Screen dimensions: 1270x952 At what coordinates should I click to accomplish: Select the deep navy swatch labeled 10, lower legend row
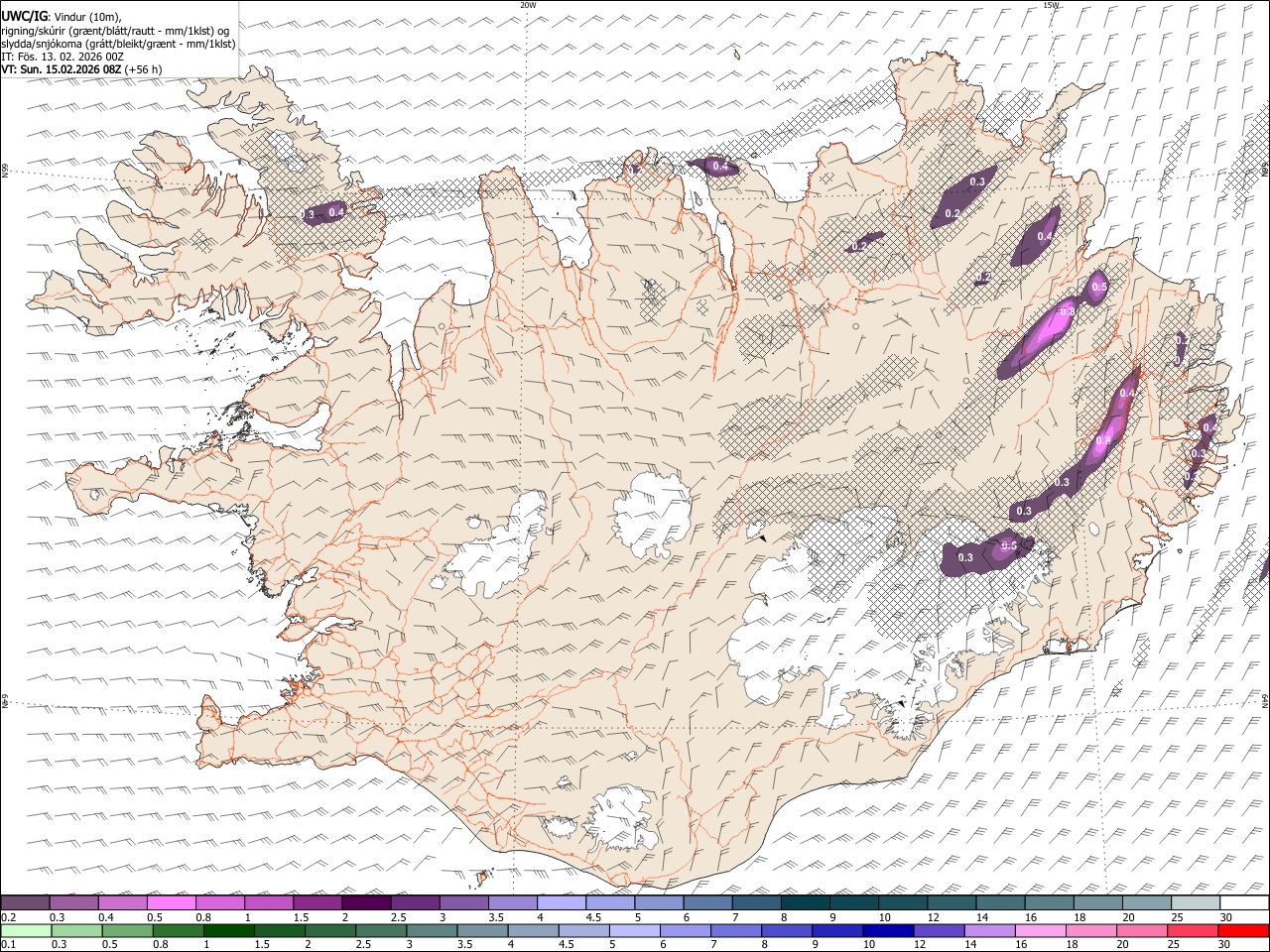(887, 931)
